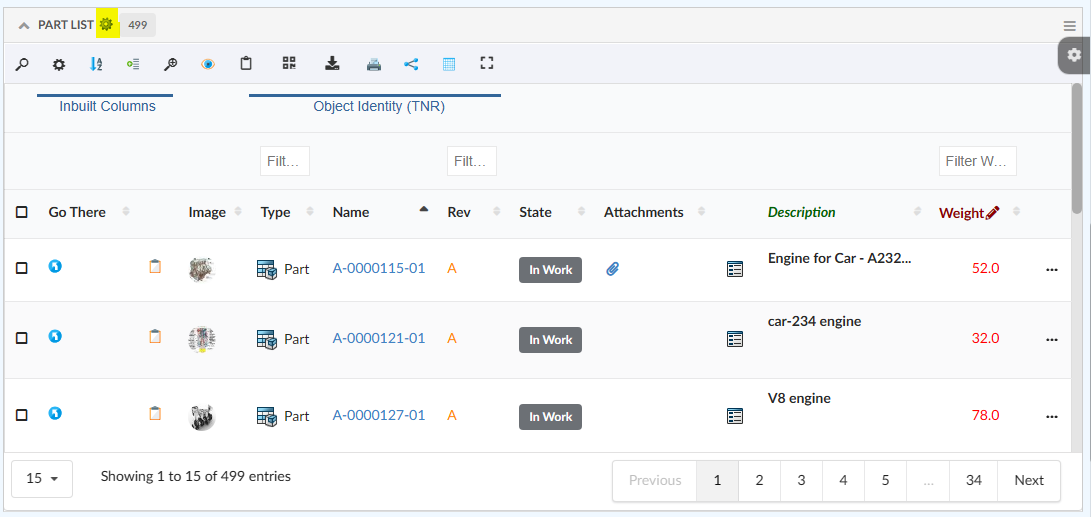Click the download export icon

332,64
